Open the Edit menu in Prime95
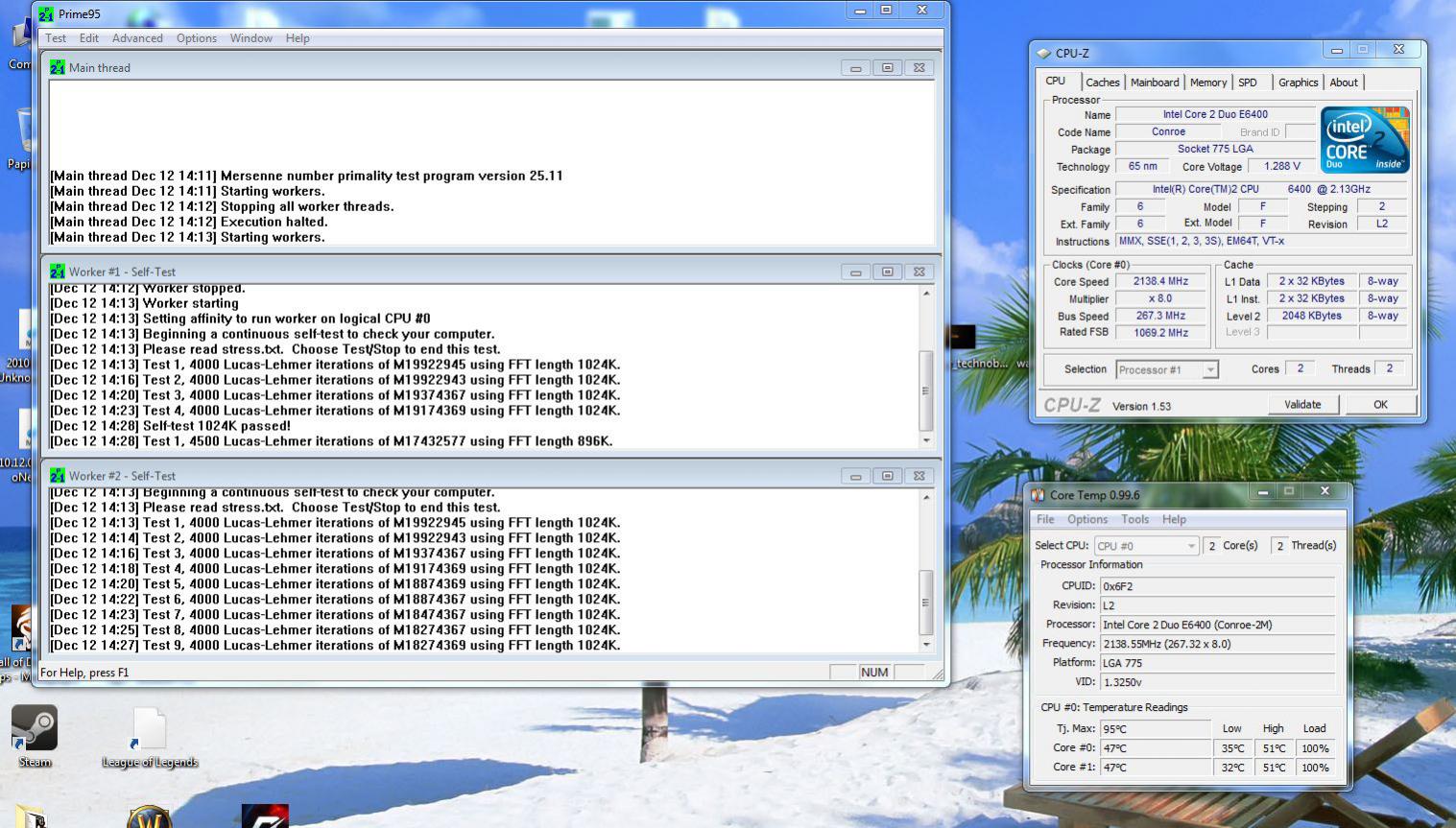Screen dimensions: 1456x828 point(89,38)
